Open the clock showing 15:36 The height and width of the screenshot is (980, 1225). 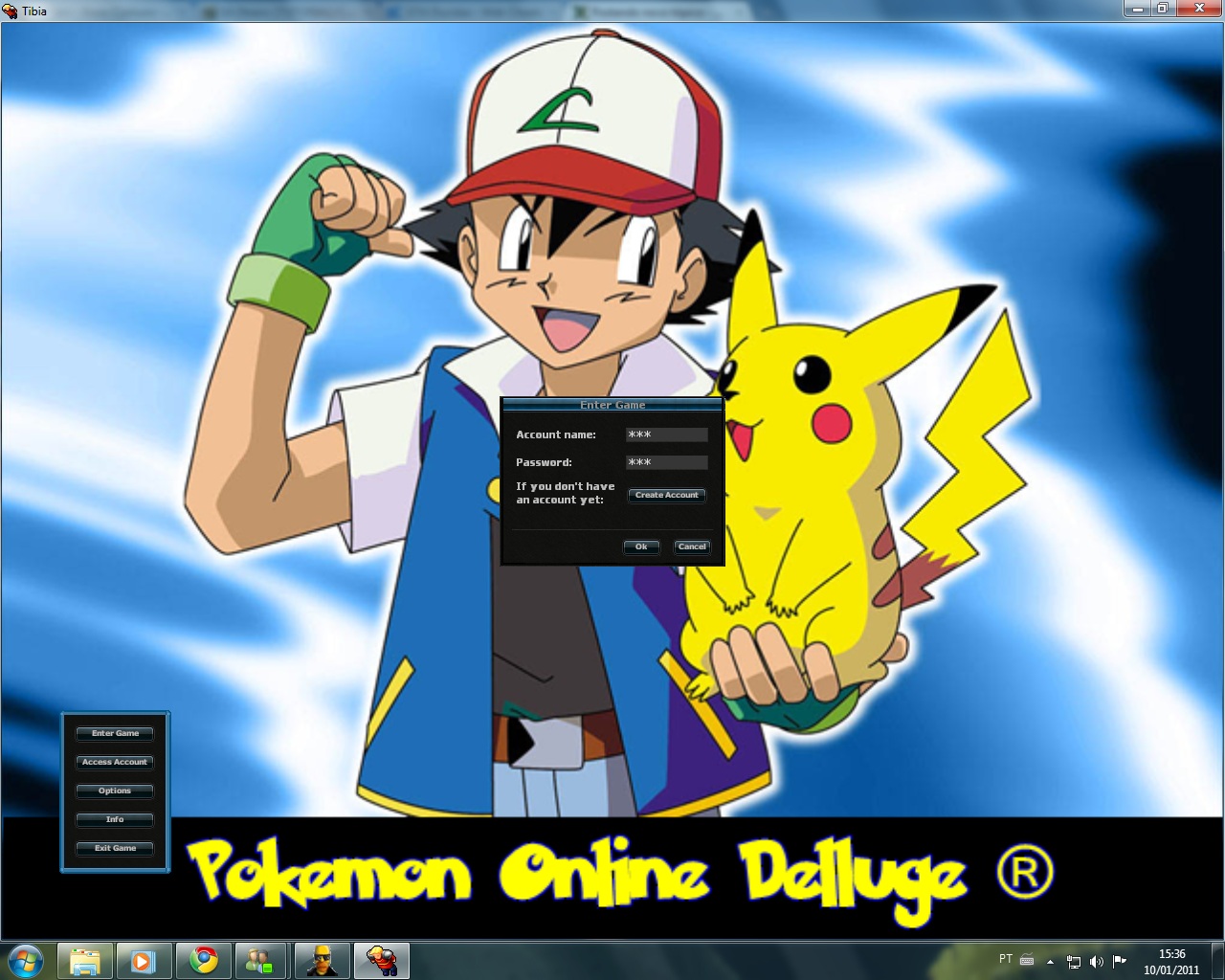click(x=1171, y=961)
